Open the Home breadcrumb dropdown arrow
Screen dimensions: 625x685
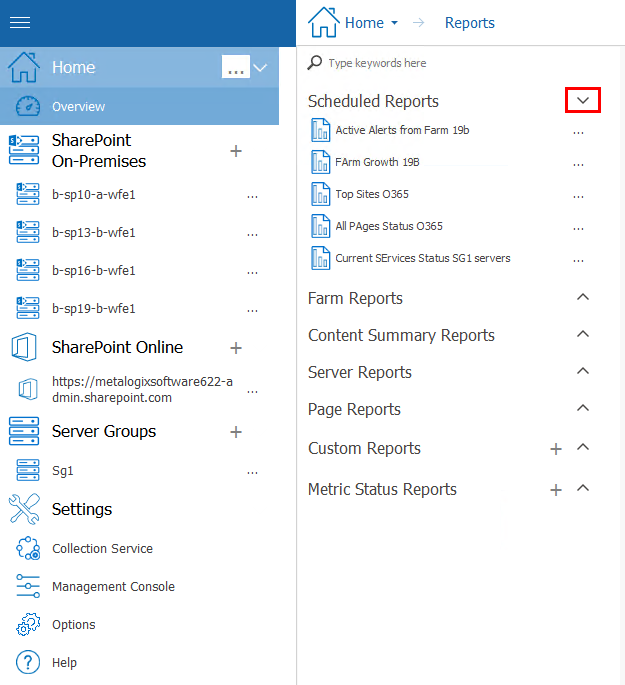(394, 23)
